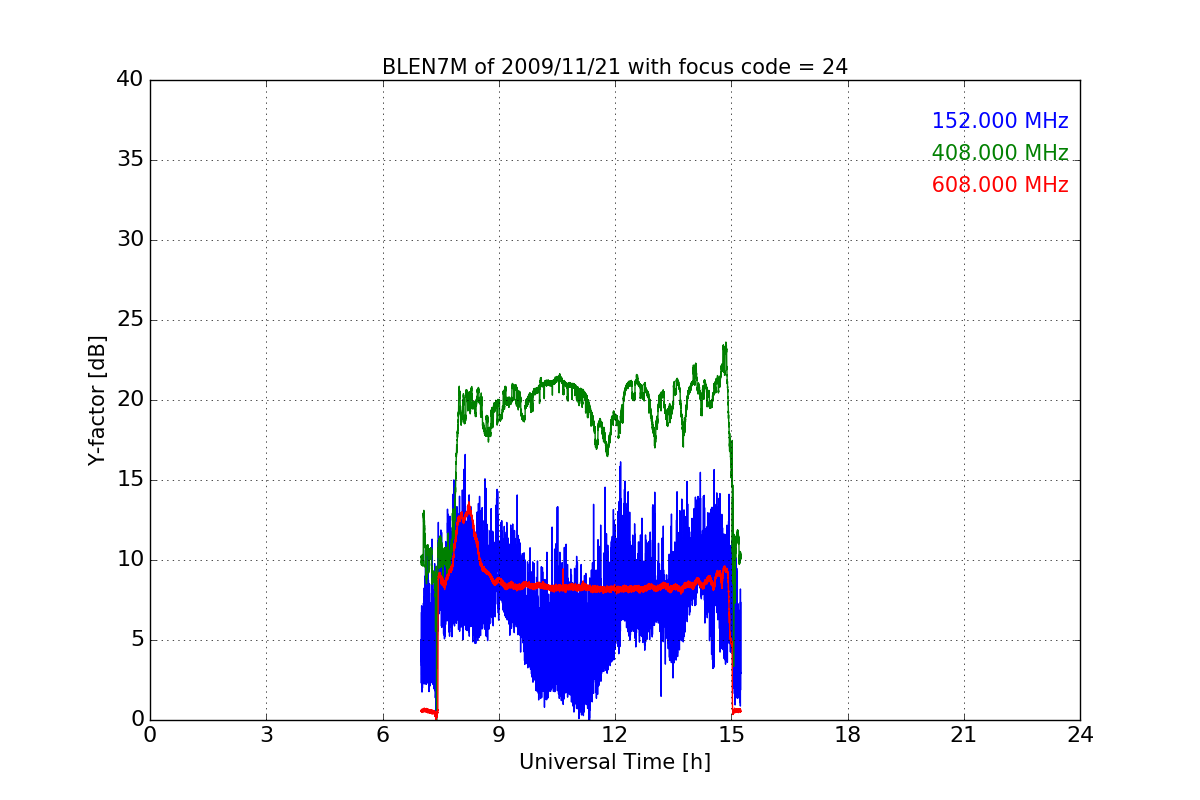Select the '152.000 MHz' legend label

click(x=1000, y=121)
